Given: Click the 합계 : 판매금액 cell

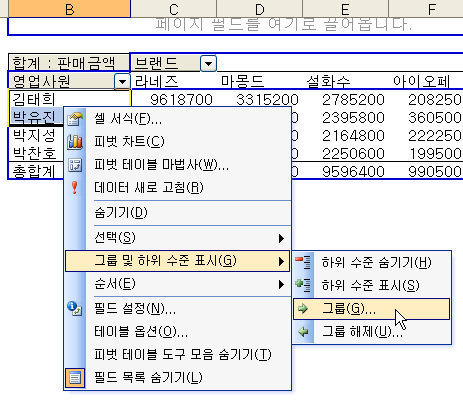Looking at the screenshot, I should [68, 62].
